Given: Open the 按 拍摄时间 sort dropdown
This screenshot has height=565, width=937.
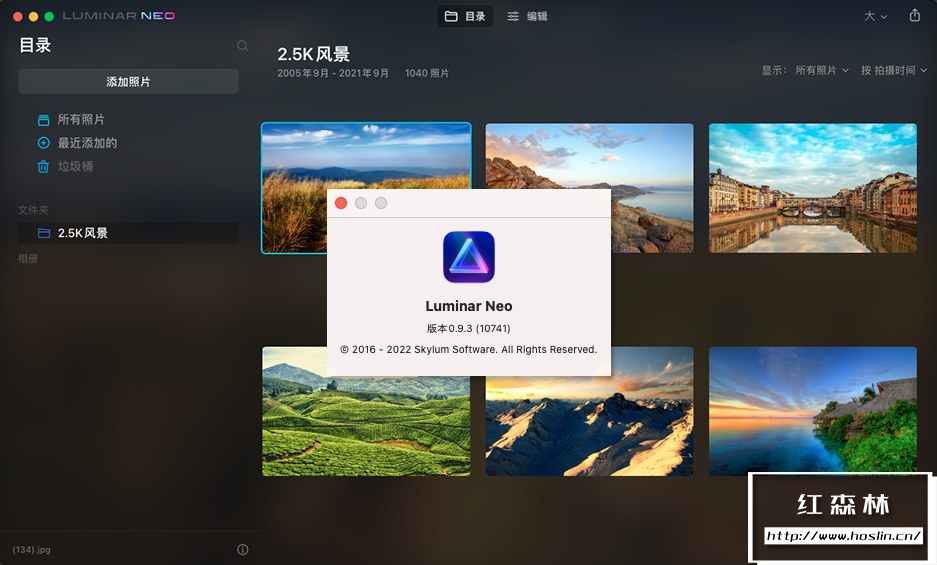Looking at the screenshot, I should 893,71.
